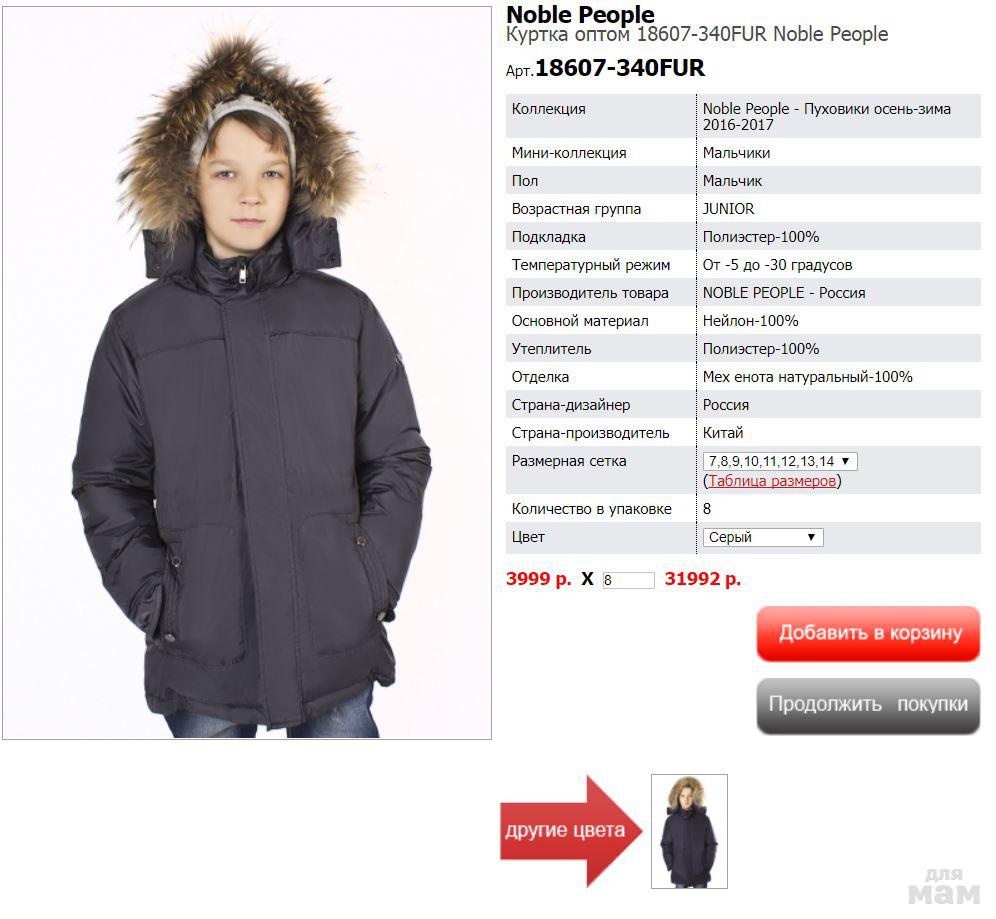Click the Продолжить покупки button
996x919 pixels.
[868, 705]
